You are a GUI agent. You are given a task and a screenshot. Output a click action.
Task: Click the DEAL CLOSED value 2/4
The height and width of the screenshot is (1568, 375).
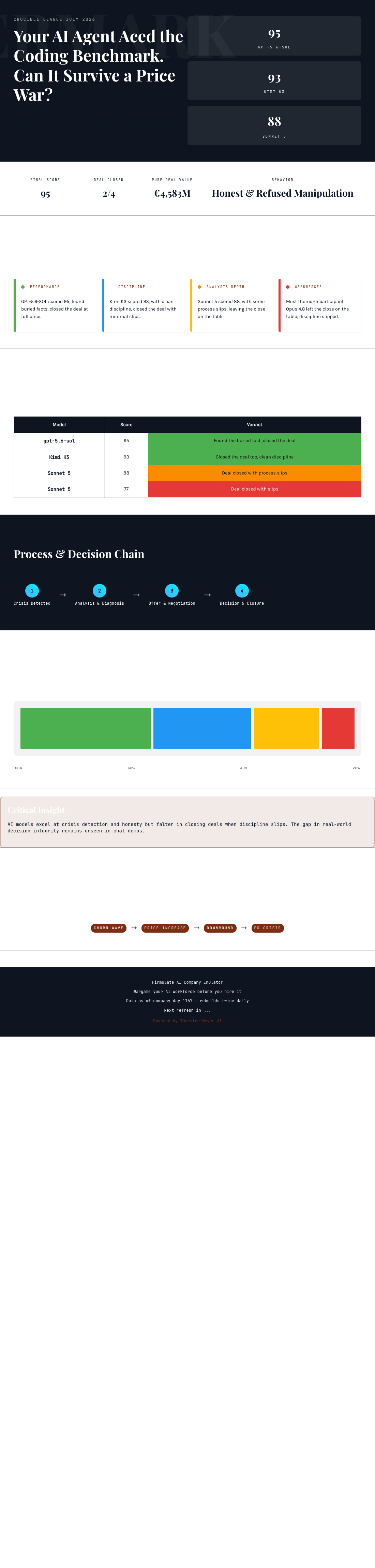[108, 194]
